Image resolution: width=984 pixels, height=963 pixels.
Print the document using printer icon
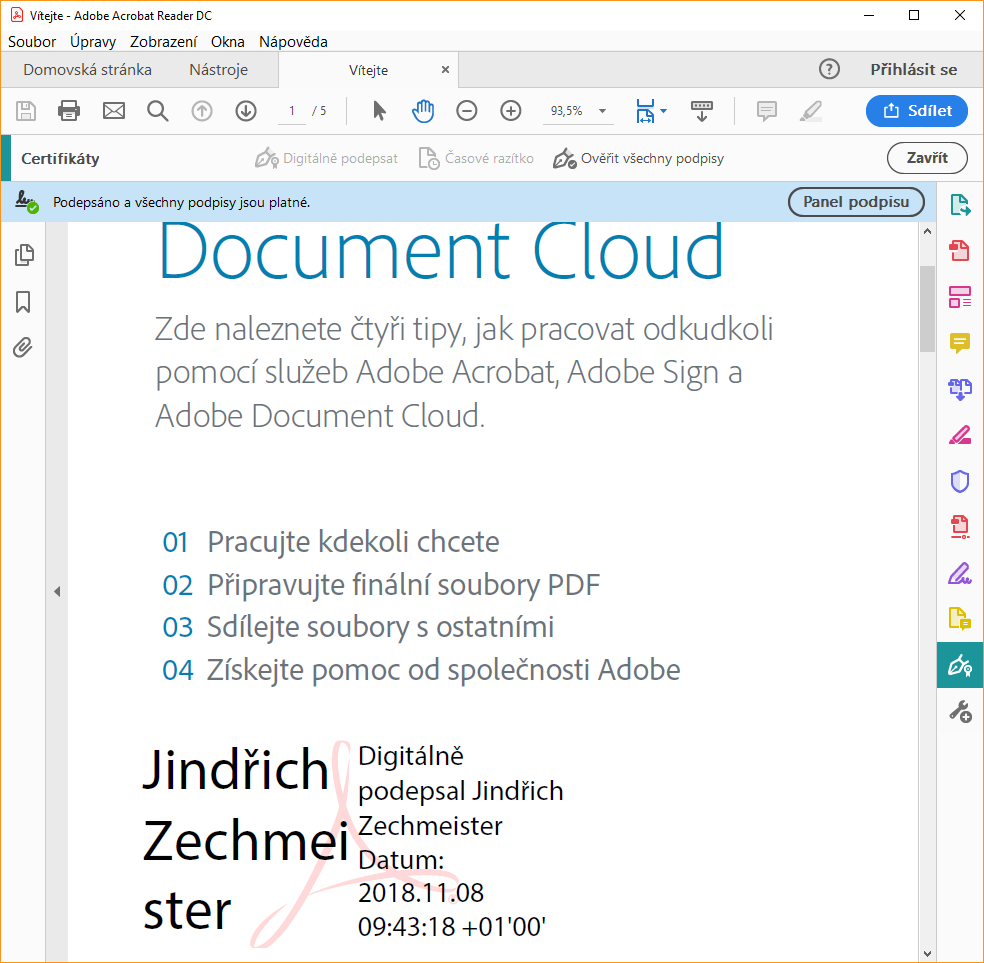click(69, 111)
